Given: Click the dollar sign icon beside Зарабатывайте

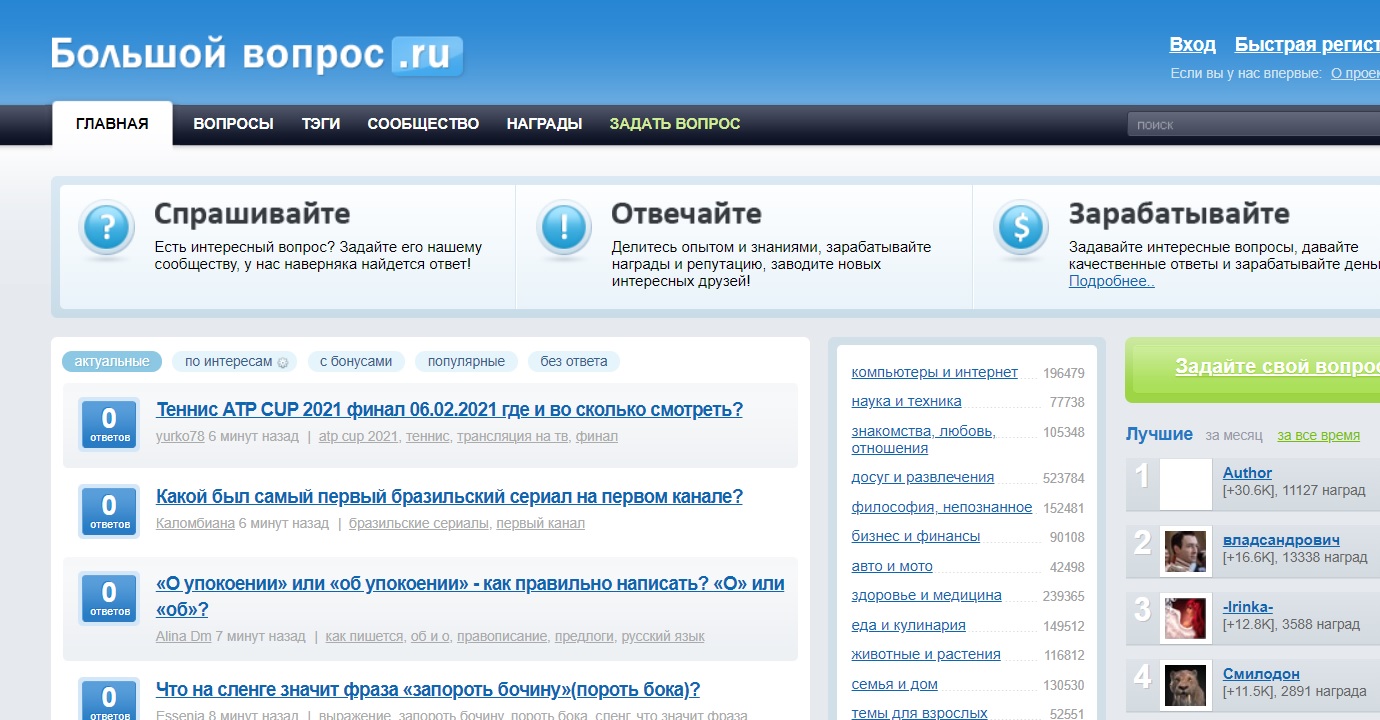Looking at the screenshot, I should [x=1021, y=229].
